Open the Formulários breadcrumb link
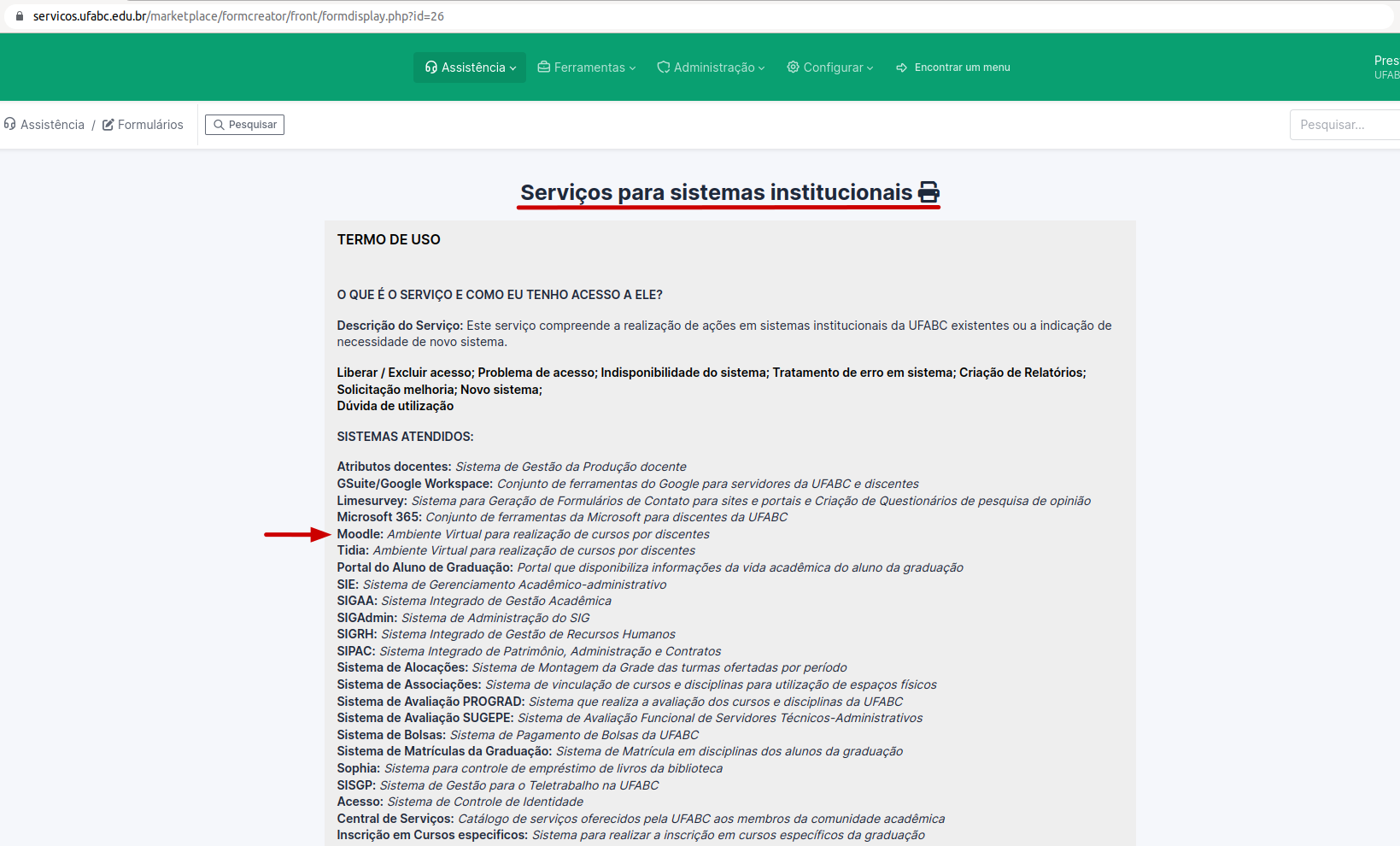 click(150, 124)
